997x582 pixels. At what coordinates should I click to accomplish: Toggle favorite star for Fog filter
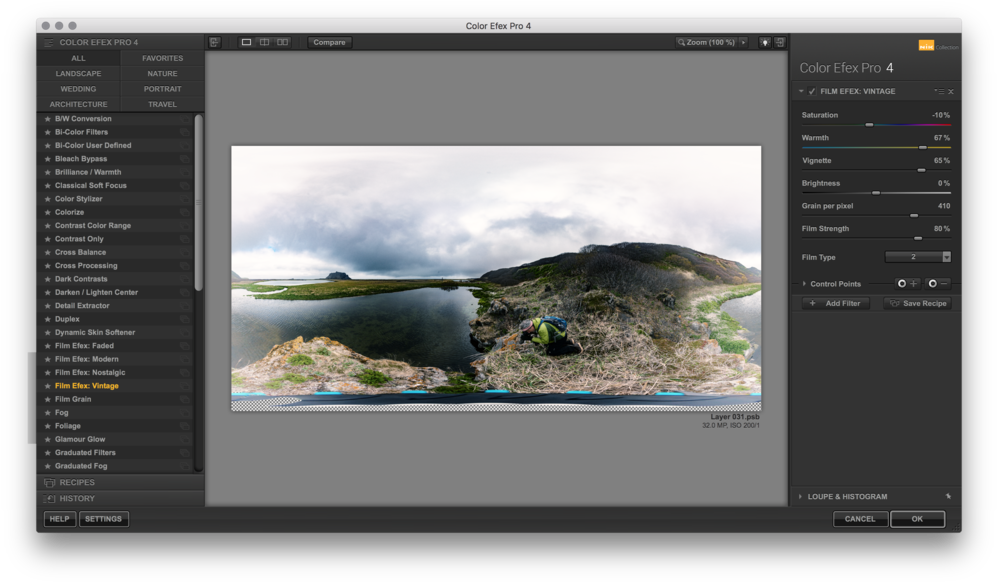point(47,413)
